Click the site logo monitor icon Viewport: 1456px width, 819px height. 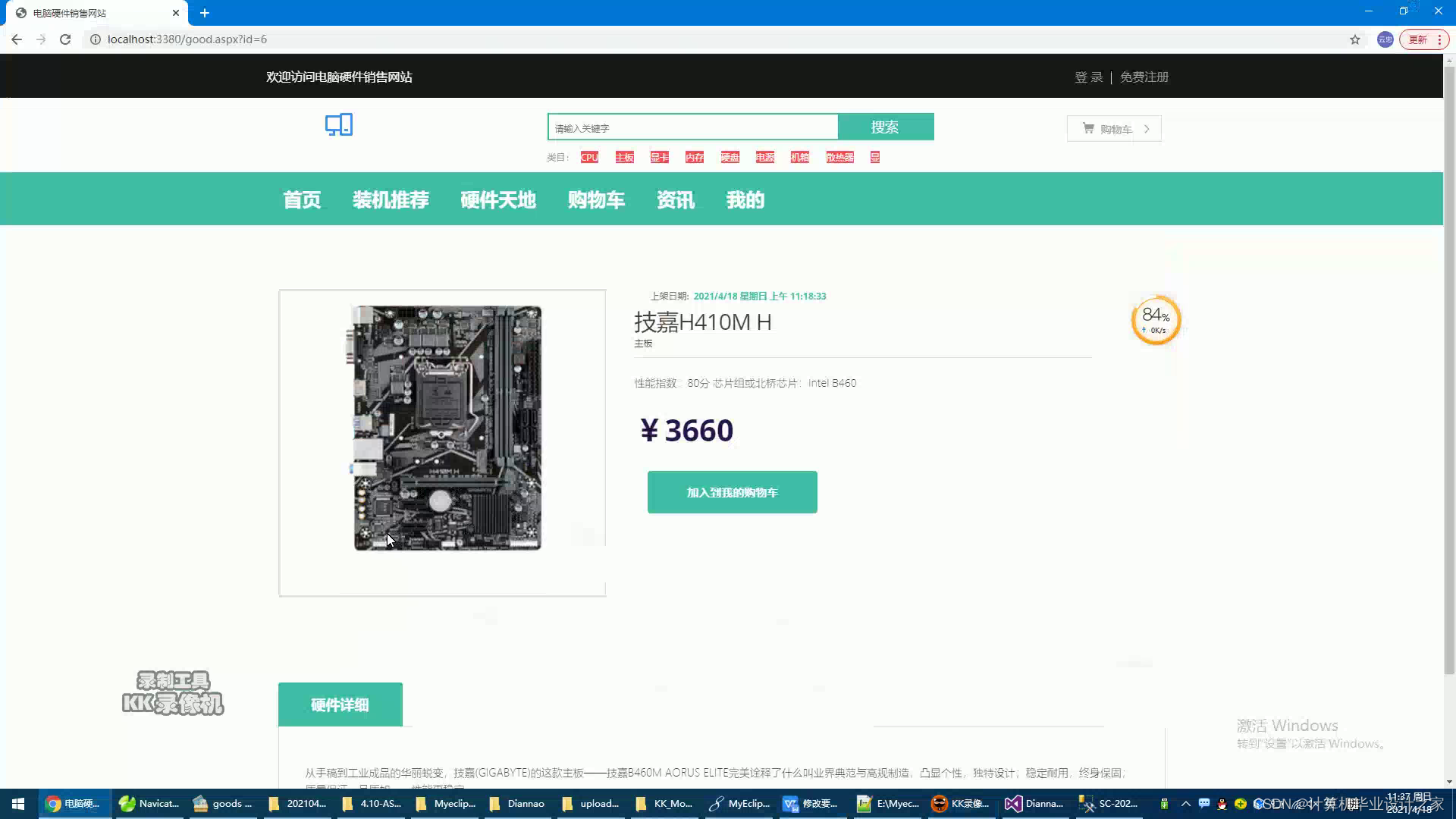coord(339,125)
